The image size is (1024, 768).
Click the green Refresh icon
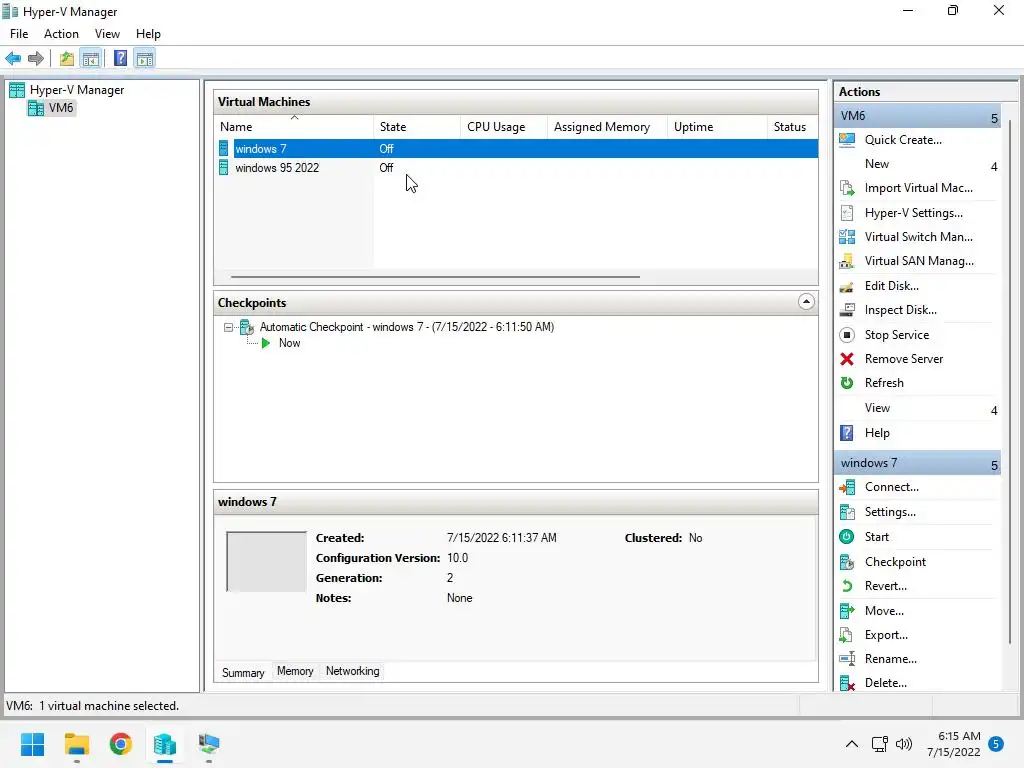click(x=847, y=383)
